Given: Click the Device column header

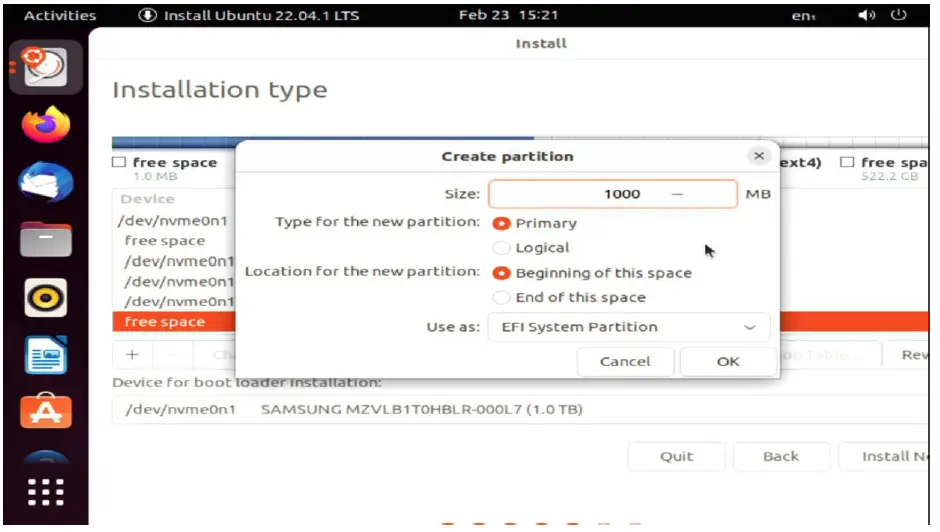Looking at the screenshot, I should [x=147, y=199].
